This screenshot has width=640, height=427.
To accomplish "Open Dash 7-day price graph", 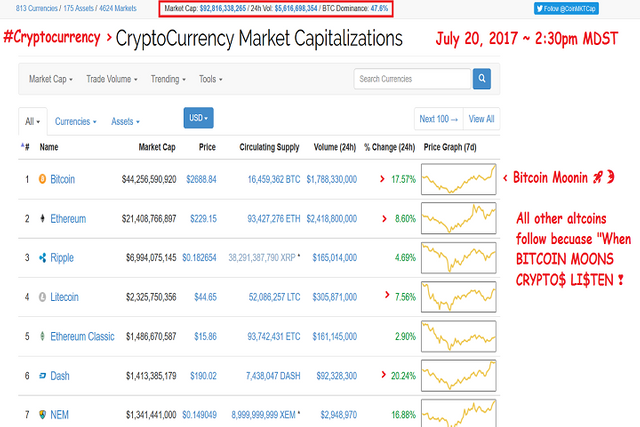I will [x=459, y=376].
